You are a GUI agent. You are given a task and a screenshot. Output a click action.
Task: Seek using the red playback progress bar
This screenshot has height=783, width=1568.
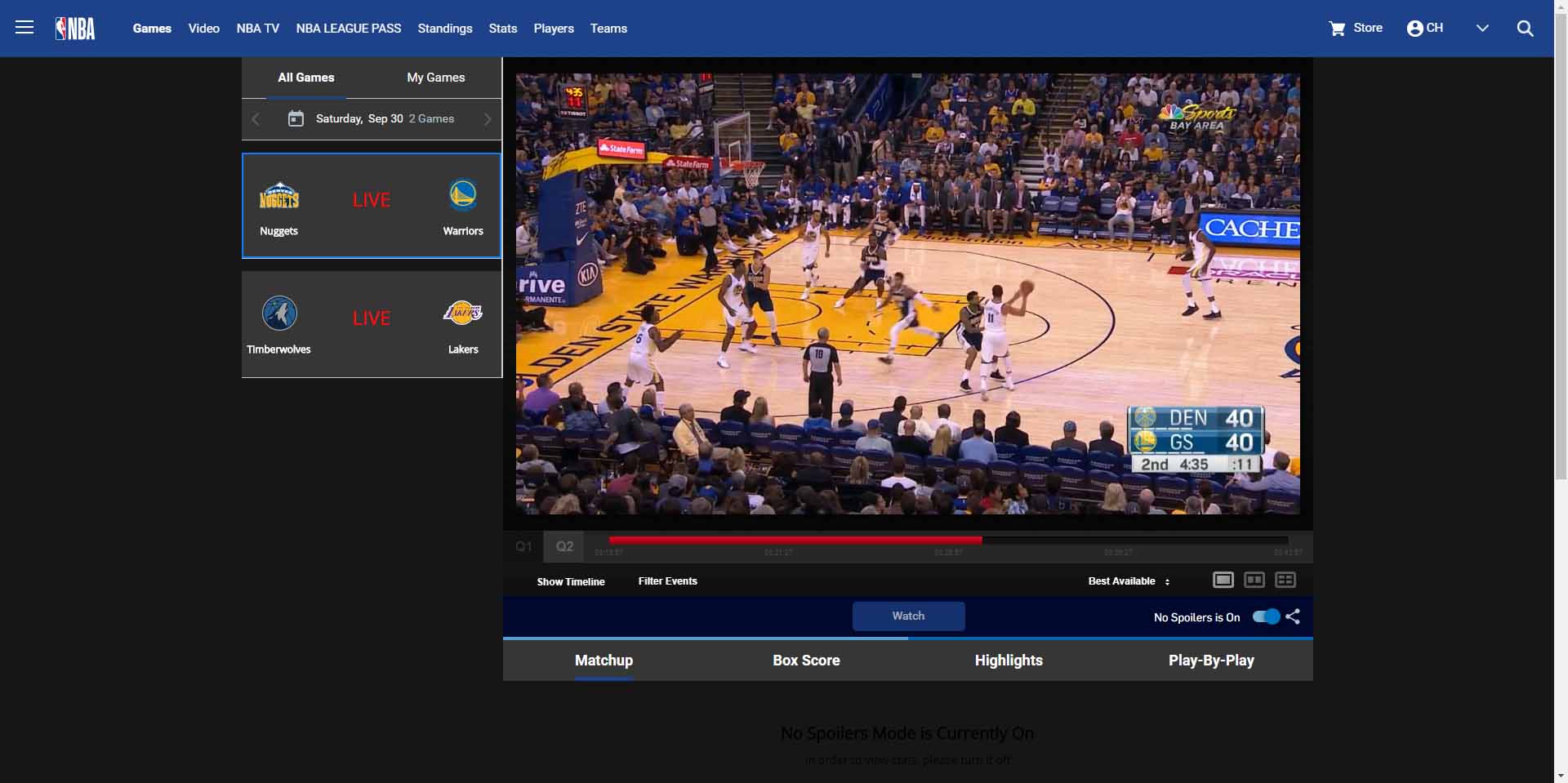tap(796, 540)
